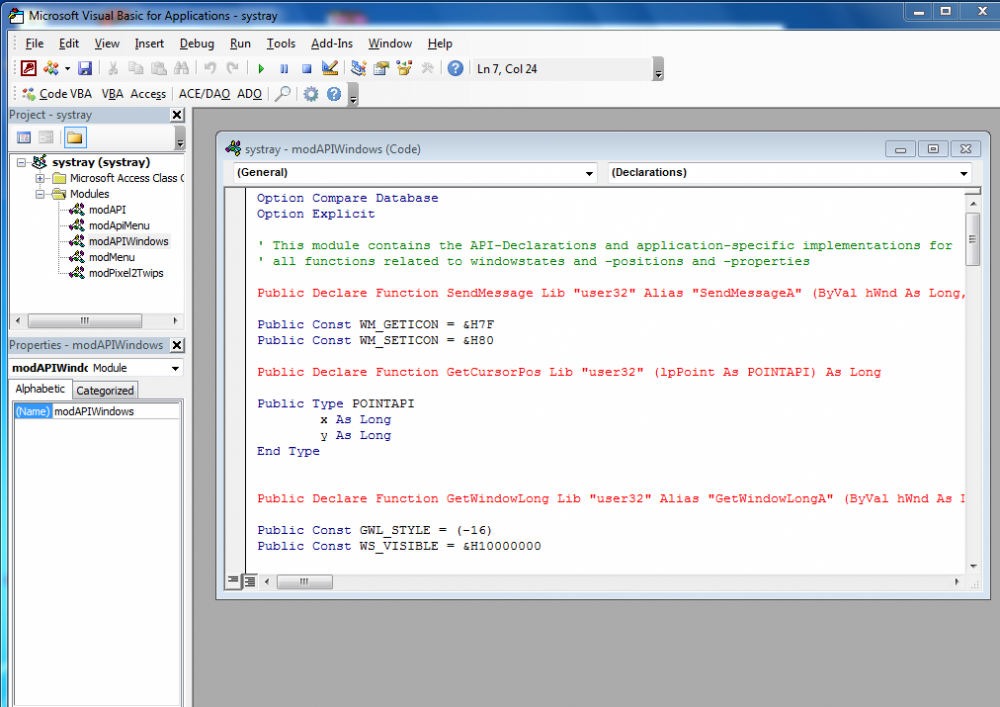Collapse the Modules folder
The width and height of the screenshot is (1000, 707).
(x=40, y=194)
